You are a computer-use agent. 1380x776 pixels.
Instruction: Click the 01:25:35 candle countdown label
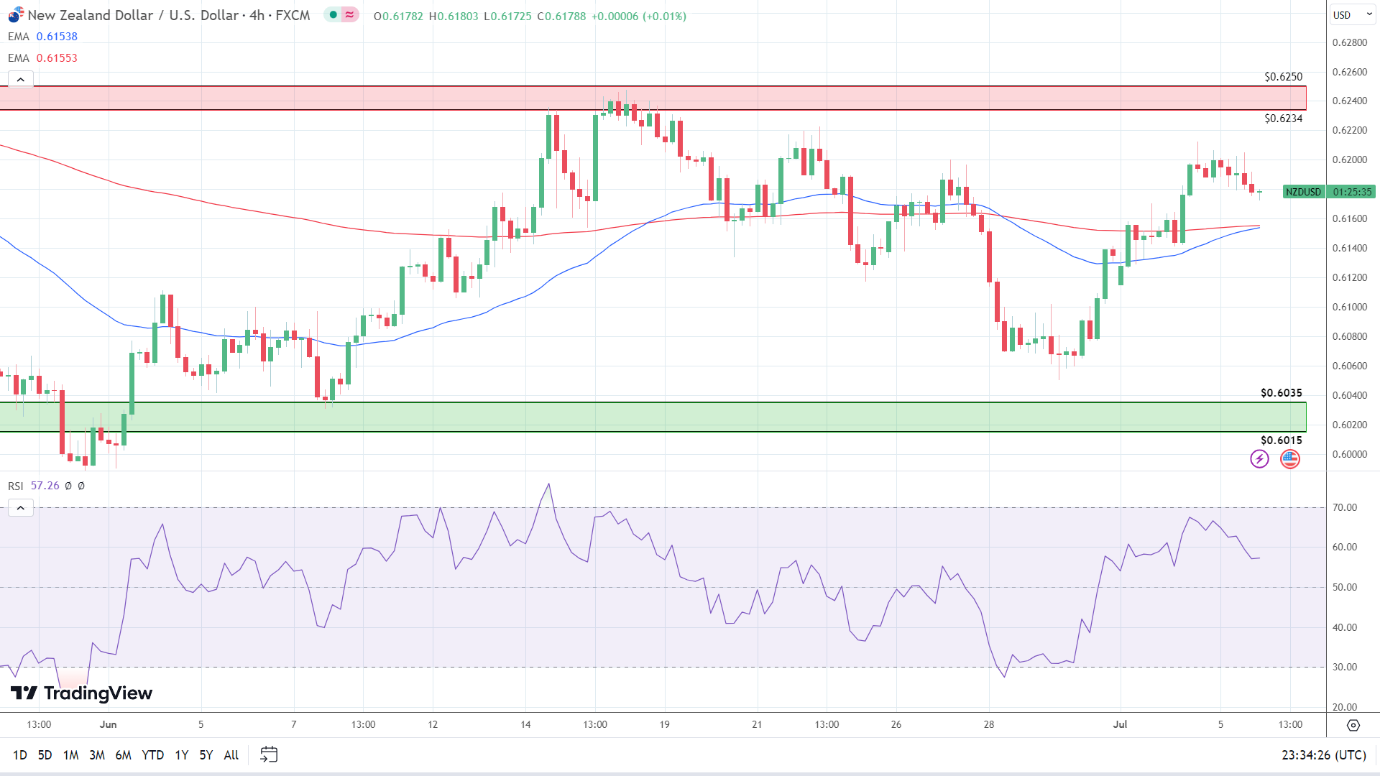1352,191
